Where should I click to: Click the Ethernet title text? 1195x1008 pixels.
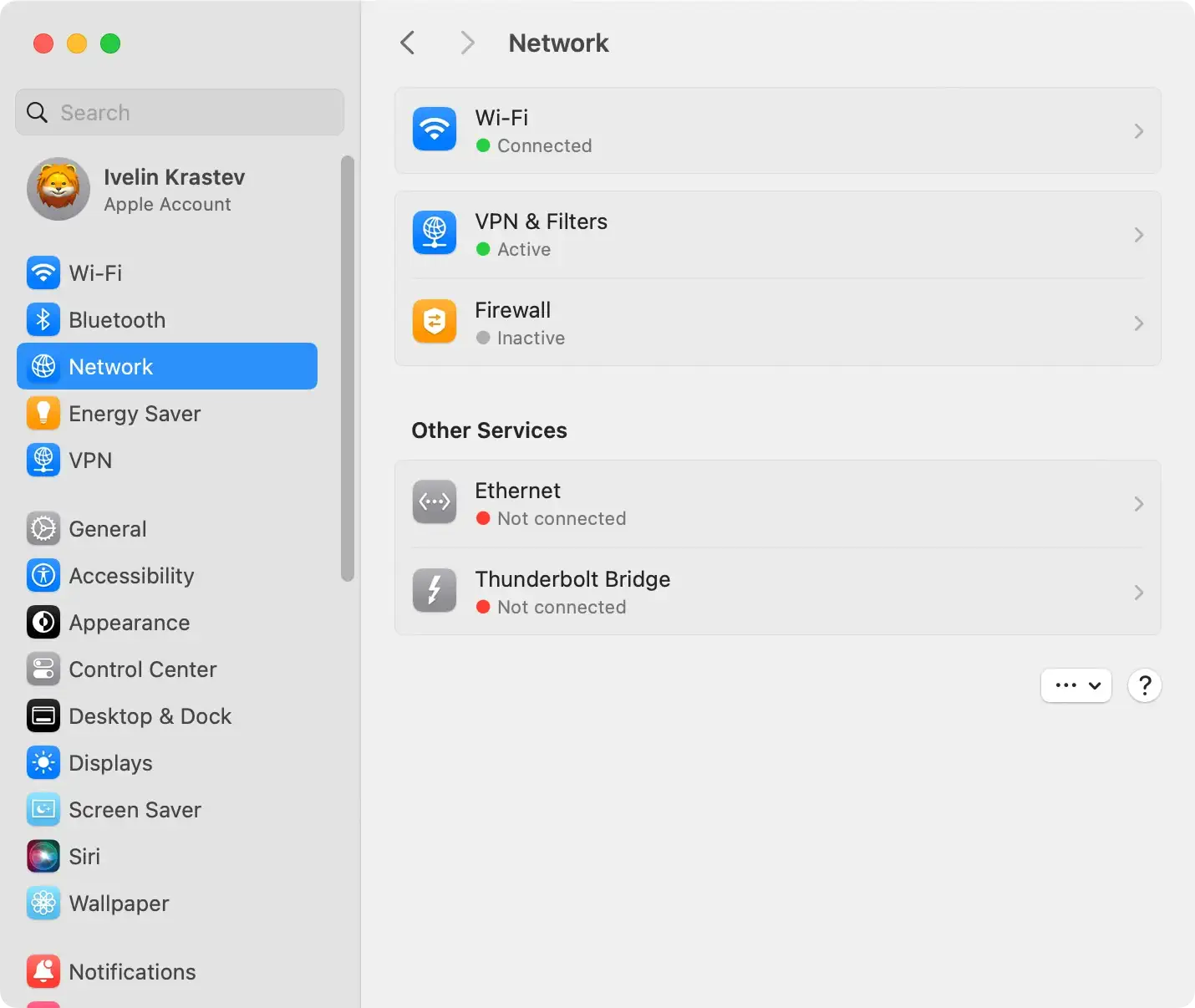point(517,491)
